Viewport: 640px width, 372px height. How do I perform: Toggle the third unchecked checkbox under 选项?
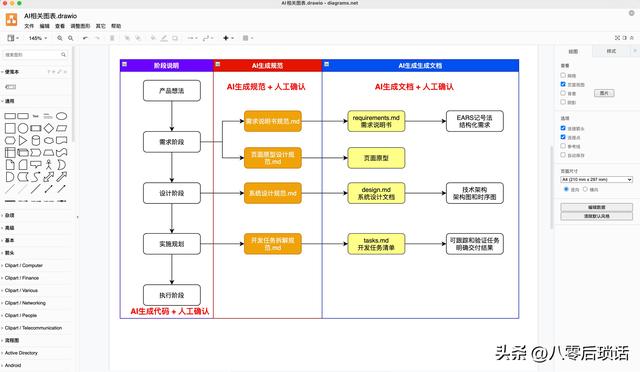point(563,146)
